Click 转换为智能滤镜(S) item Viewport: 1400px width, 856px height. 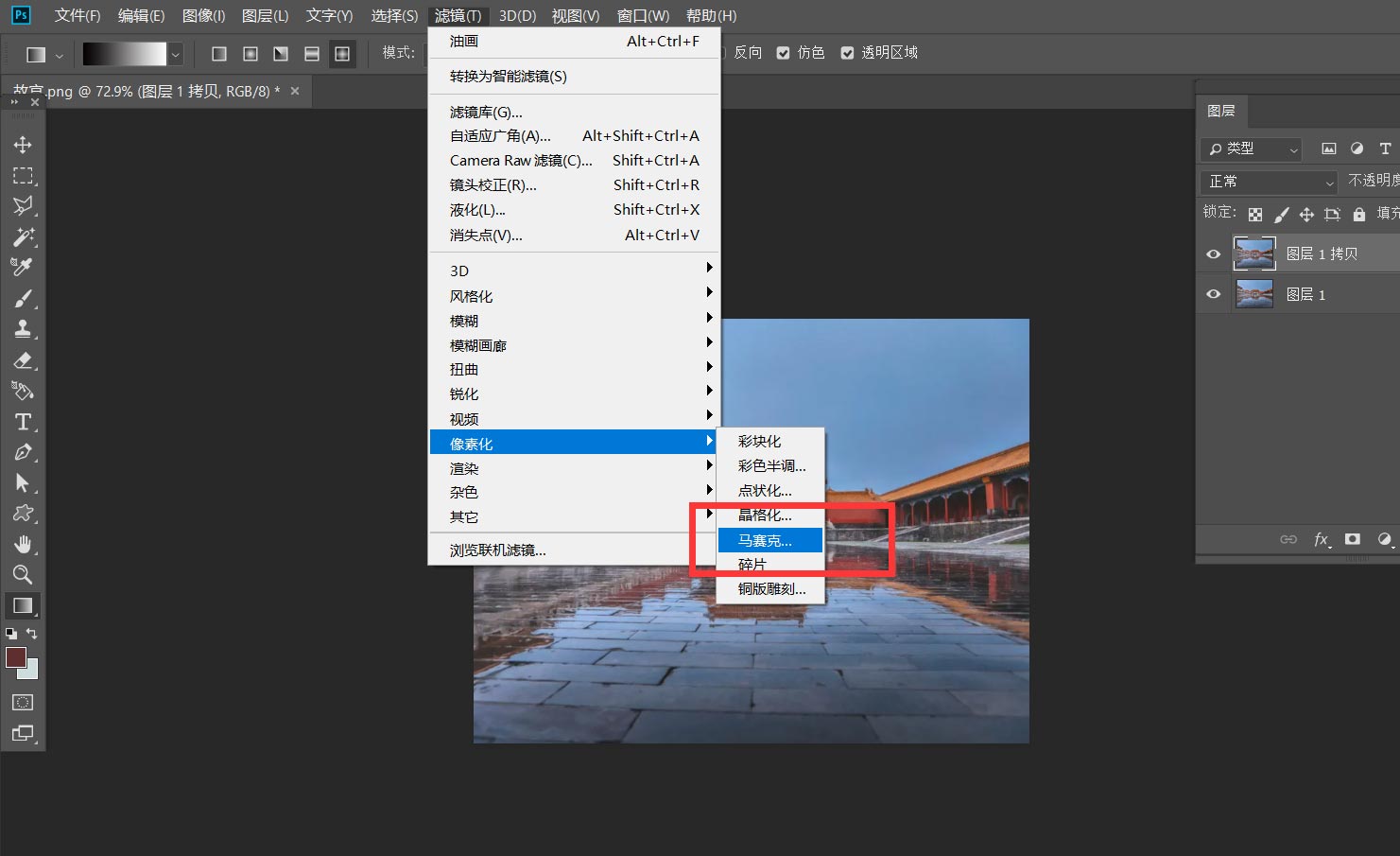point(575,77)
